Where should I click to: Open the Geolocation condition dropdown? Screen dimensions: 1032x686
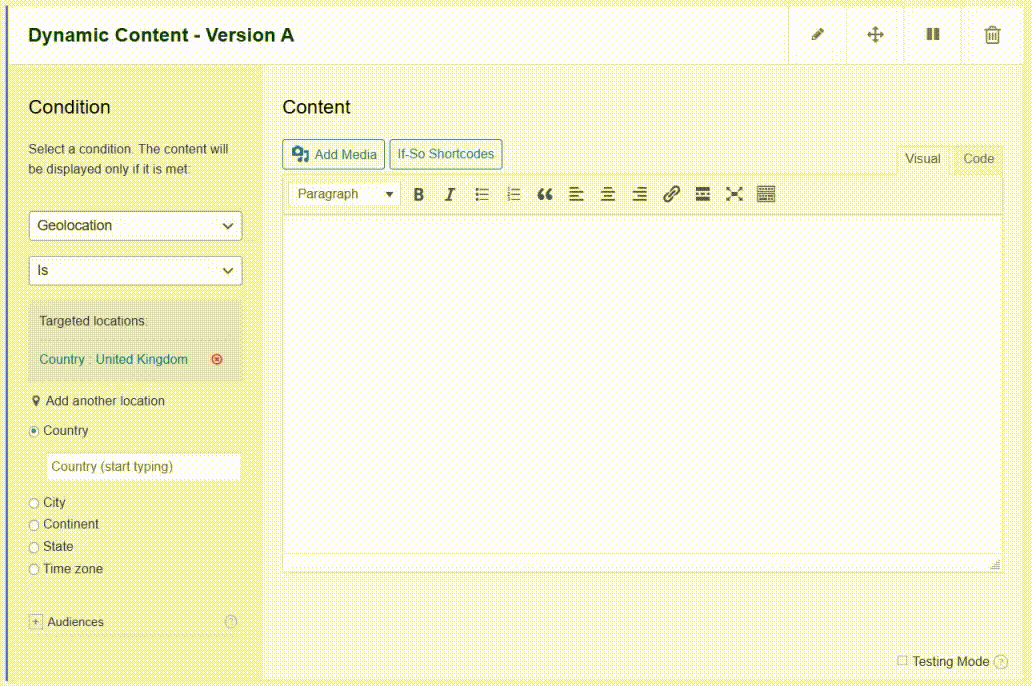click(135, 226)
